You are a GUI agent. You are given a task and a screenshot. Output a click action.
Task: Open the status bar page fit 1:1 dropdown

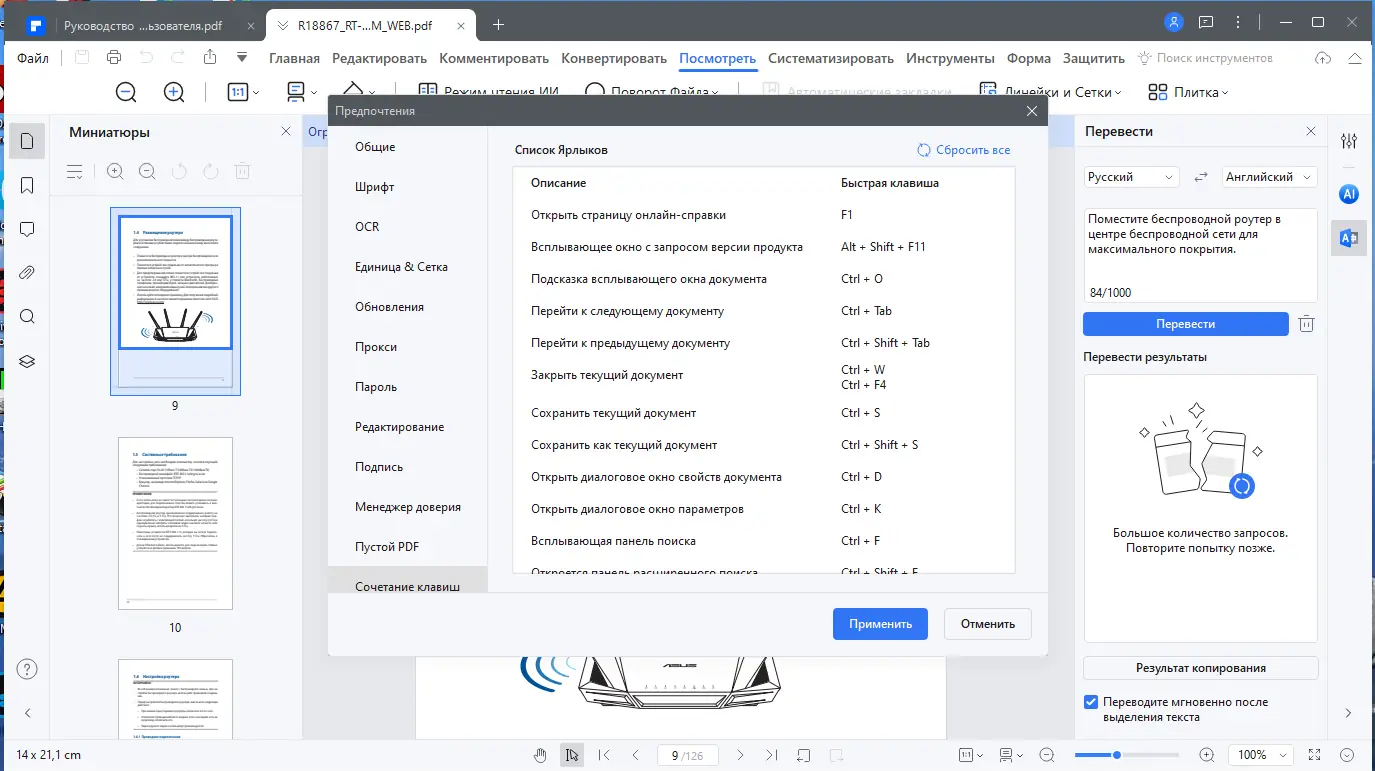pyautogui.click(x=969, y=755)
